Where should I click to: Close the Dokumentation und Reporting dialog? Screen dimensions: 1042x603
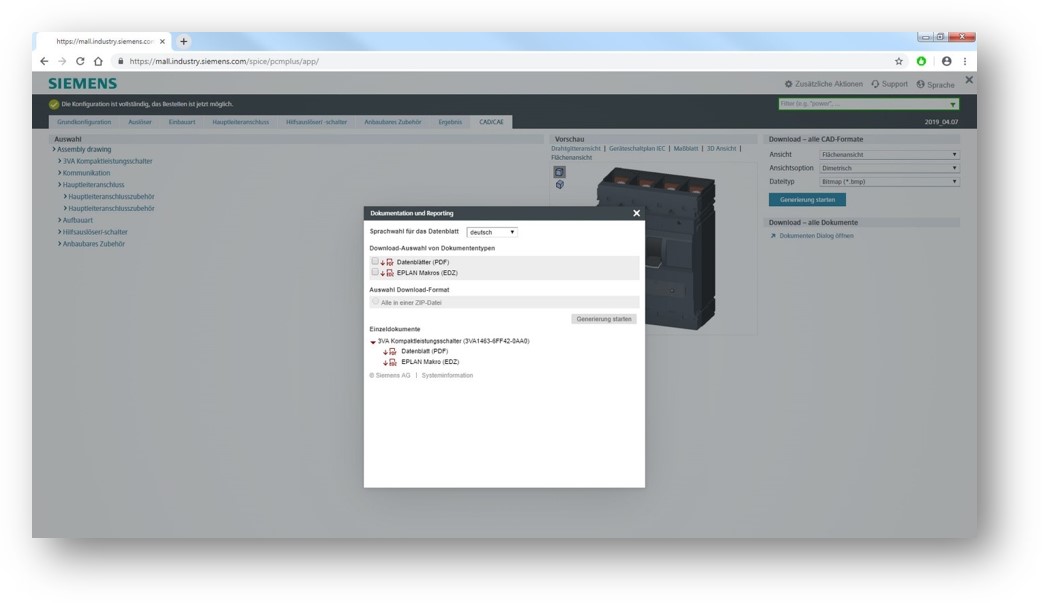point(636,213)
